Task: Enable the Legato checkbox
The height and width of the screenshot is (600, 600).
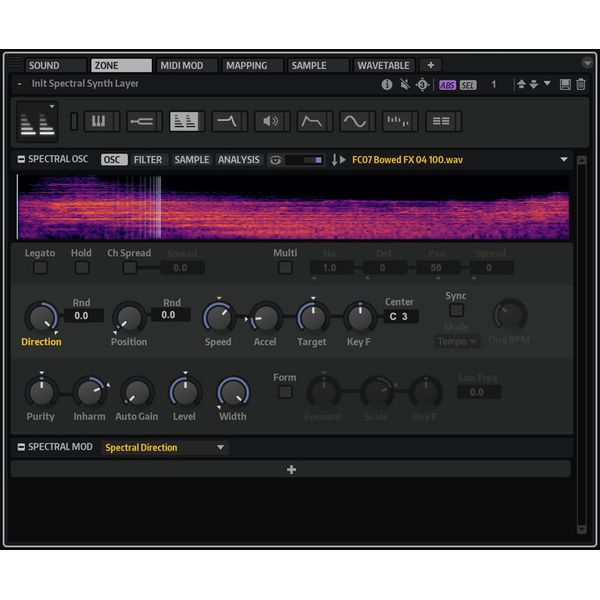Action: (40, 268)
